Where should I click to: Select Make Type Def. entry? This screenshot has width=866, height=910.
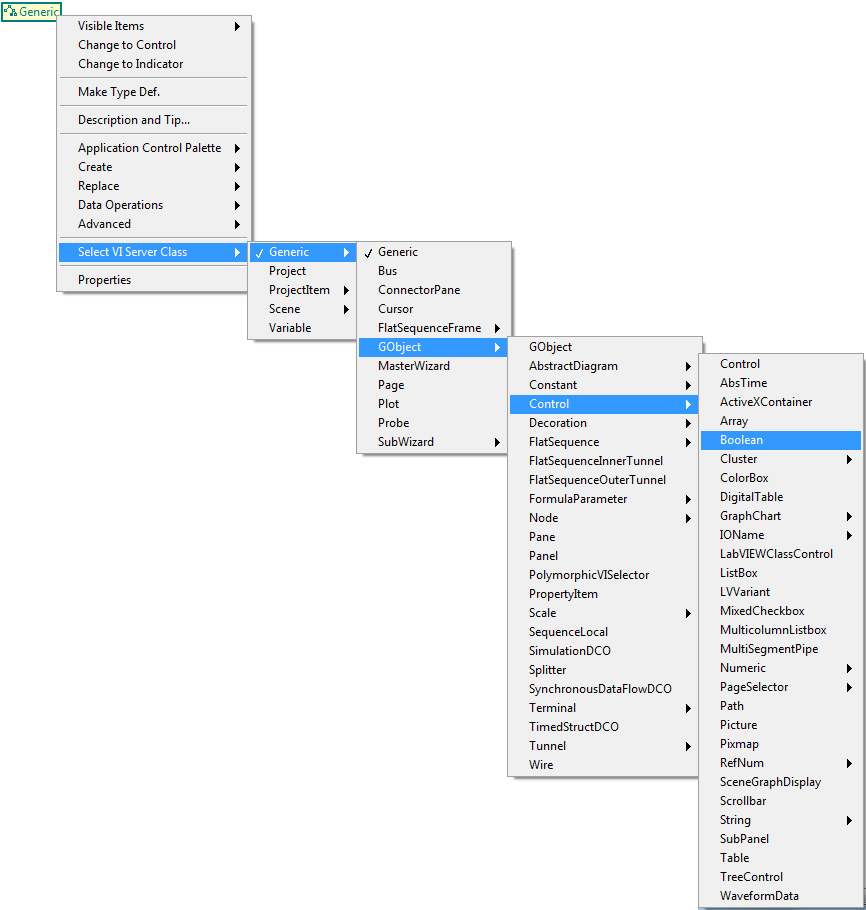point(154,92)
